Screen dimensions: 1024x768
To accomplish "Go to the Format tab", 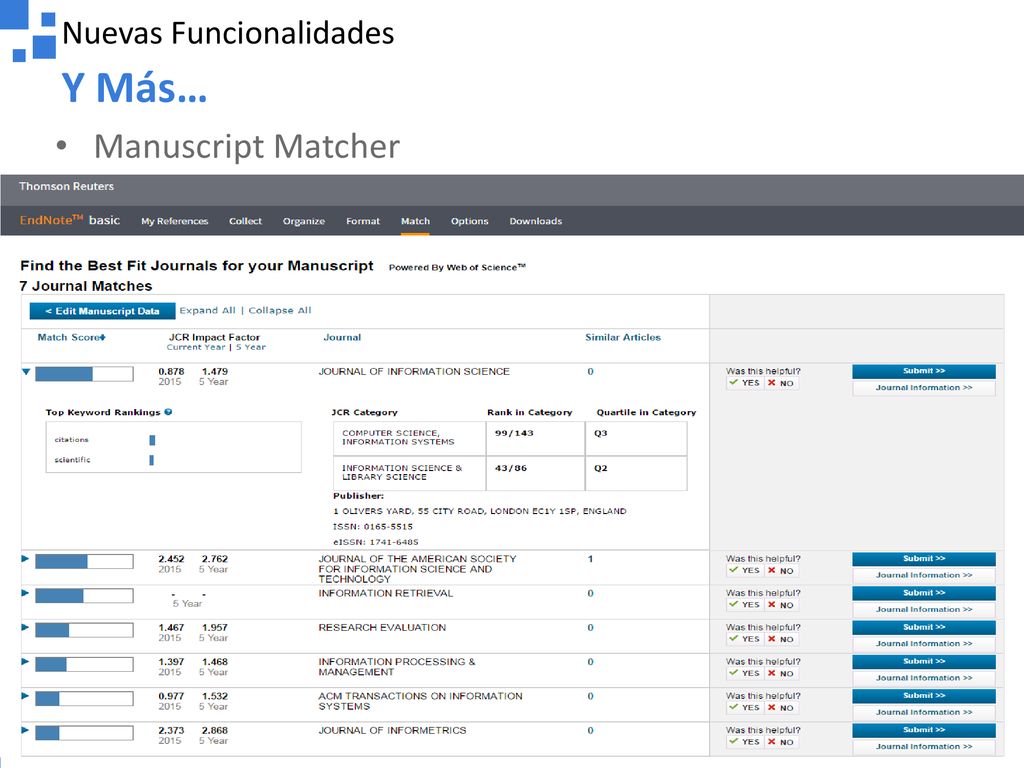I will (x=363, y=221).
